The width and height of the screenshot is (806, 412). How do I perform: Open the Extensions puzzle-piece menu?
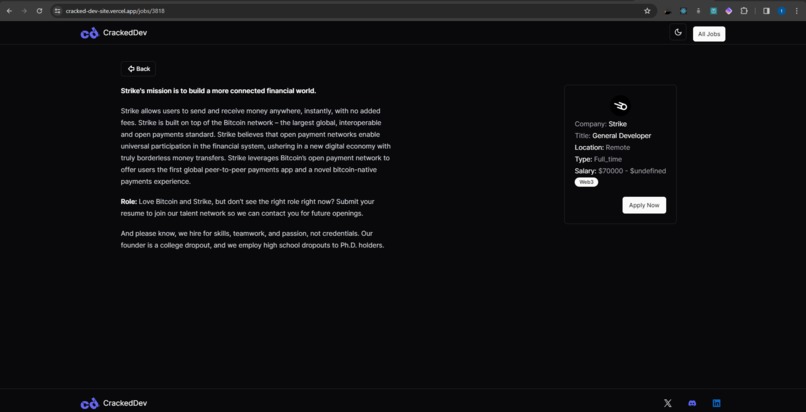744,11
